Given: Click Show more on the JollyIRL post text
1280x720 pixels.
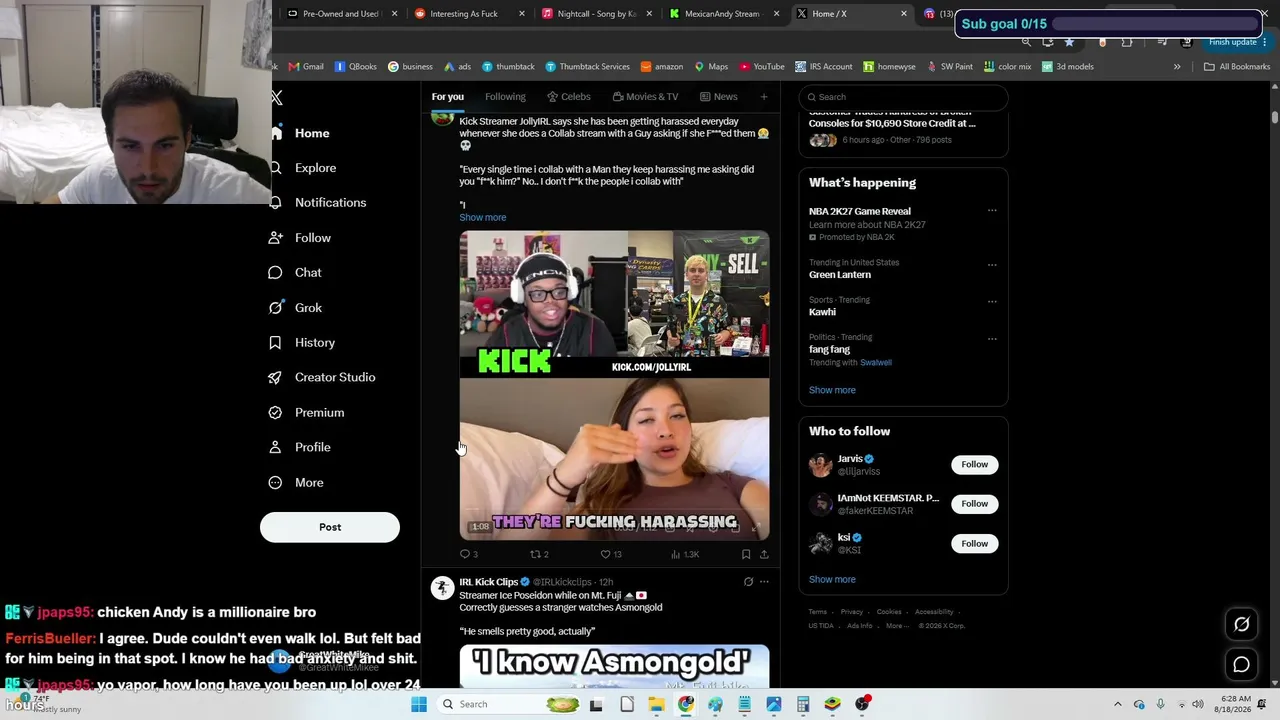Looking at the screenshot, I should coord(483,218).
